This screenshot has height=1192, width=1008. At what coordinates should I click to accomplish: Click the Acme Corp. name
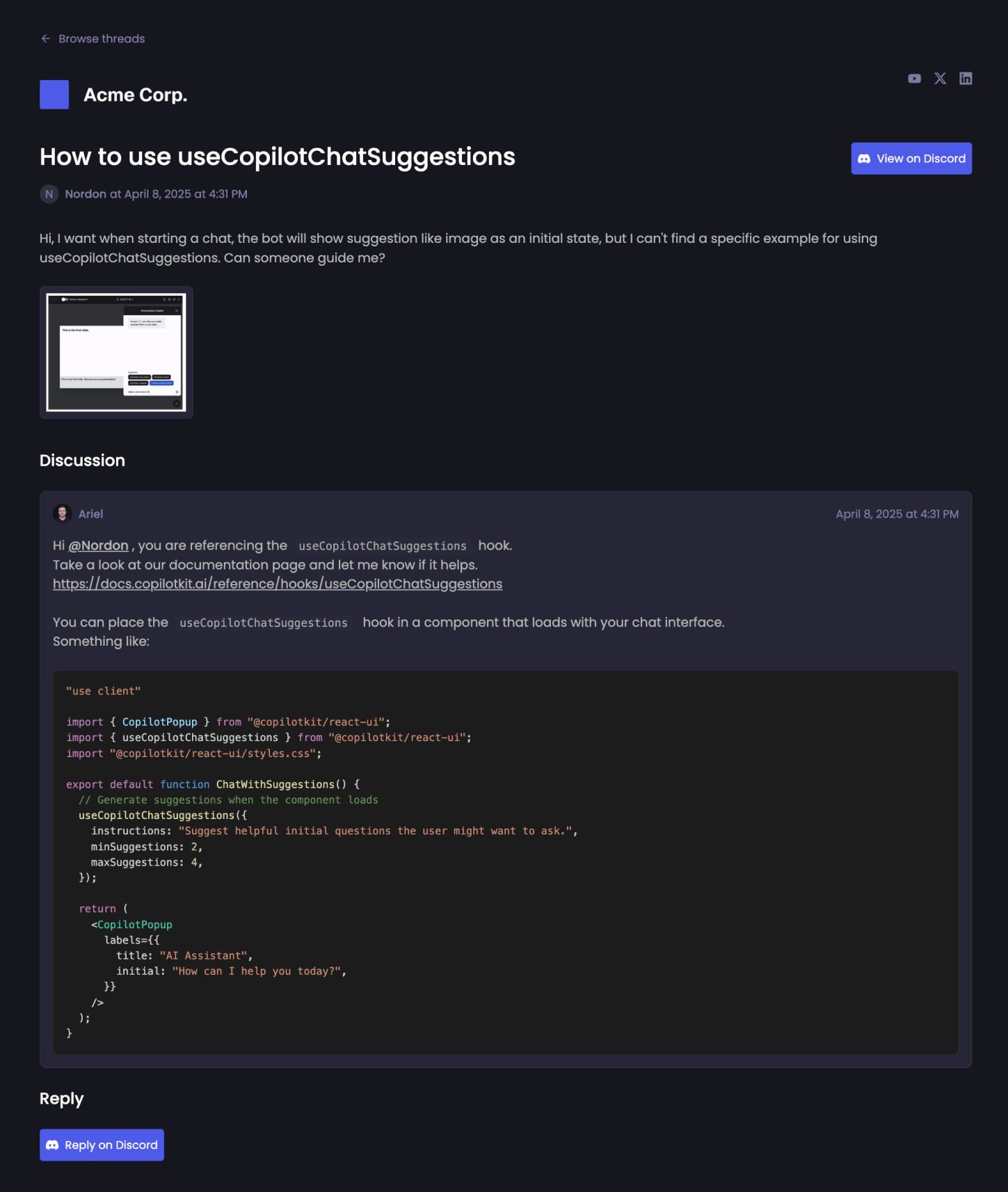click(136, 95)
